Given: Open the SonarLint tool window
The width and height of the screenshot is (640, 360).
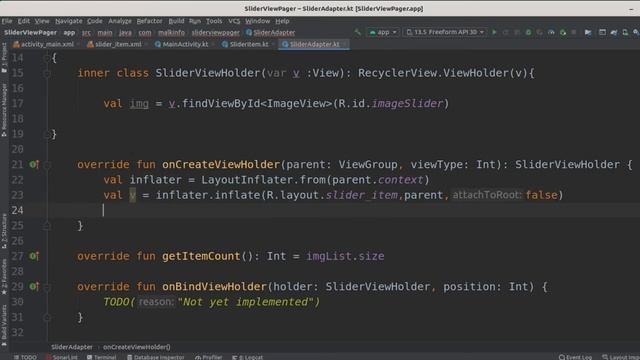Looking at the screenshot, I should click(x=62, y=357).
